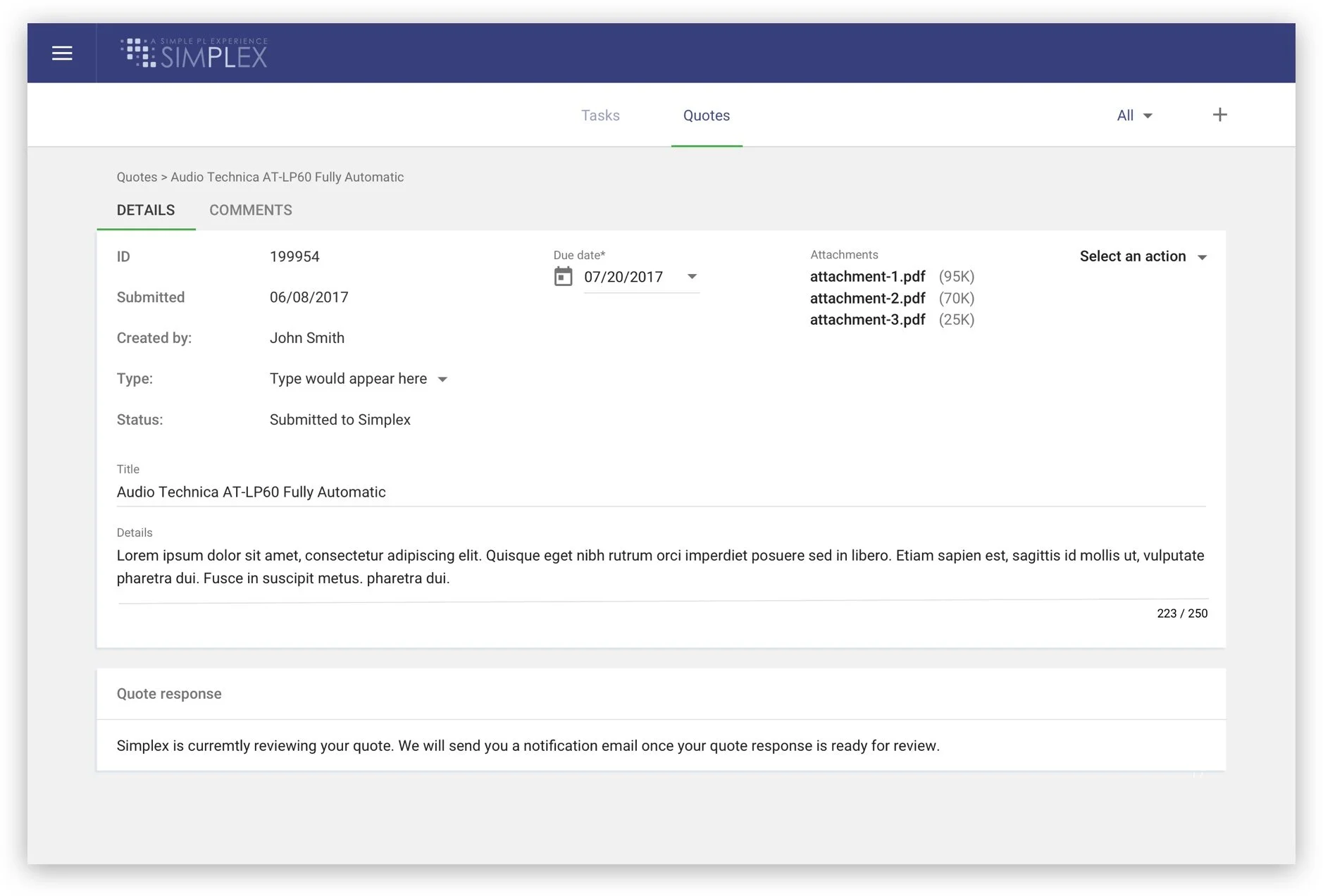The height and width of the screenshot is (896, 1323).
Task: Click the submitted date 06/08/2017
Action: point(309,298)
